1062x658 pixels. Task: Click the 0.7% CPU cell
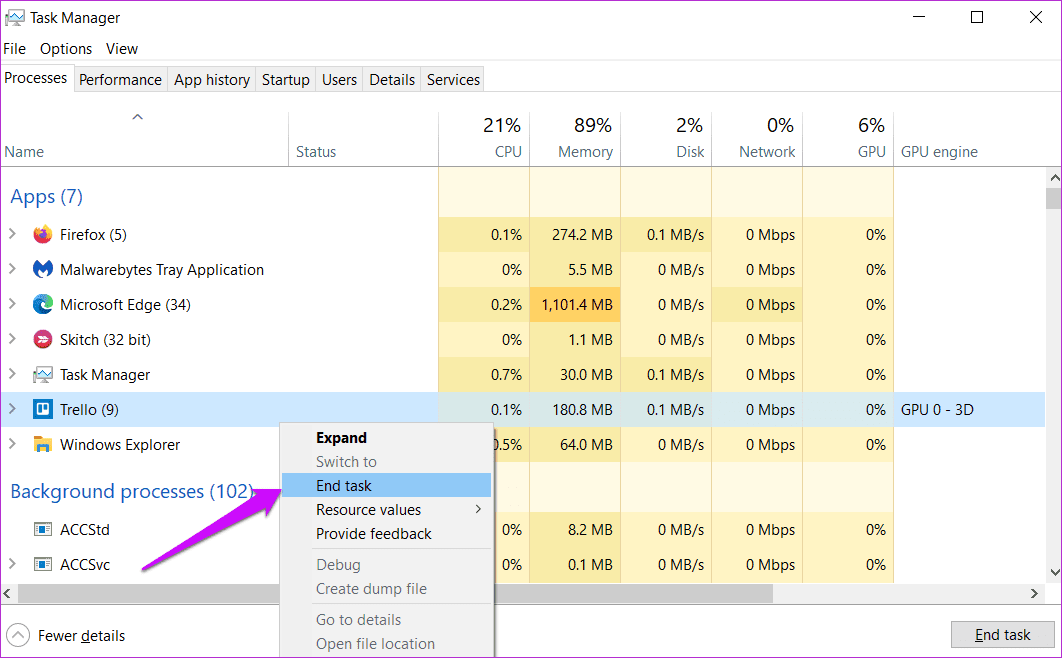click(x=484, y=374)
